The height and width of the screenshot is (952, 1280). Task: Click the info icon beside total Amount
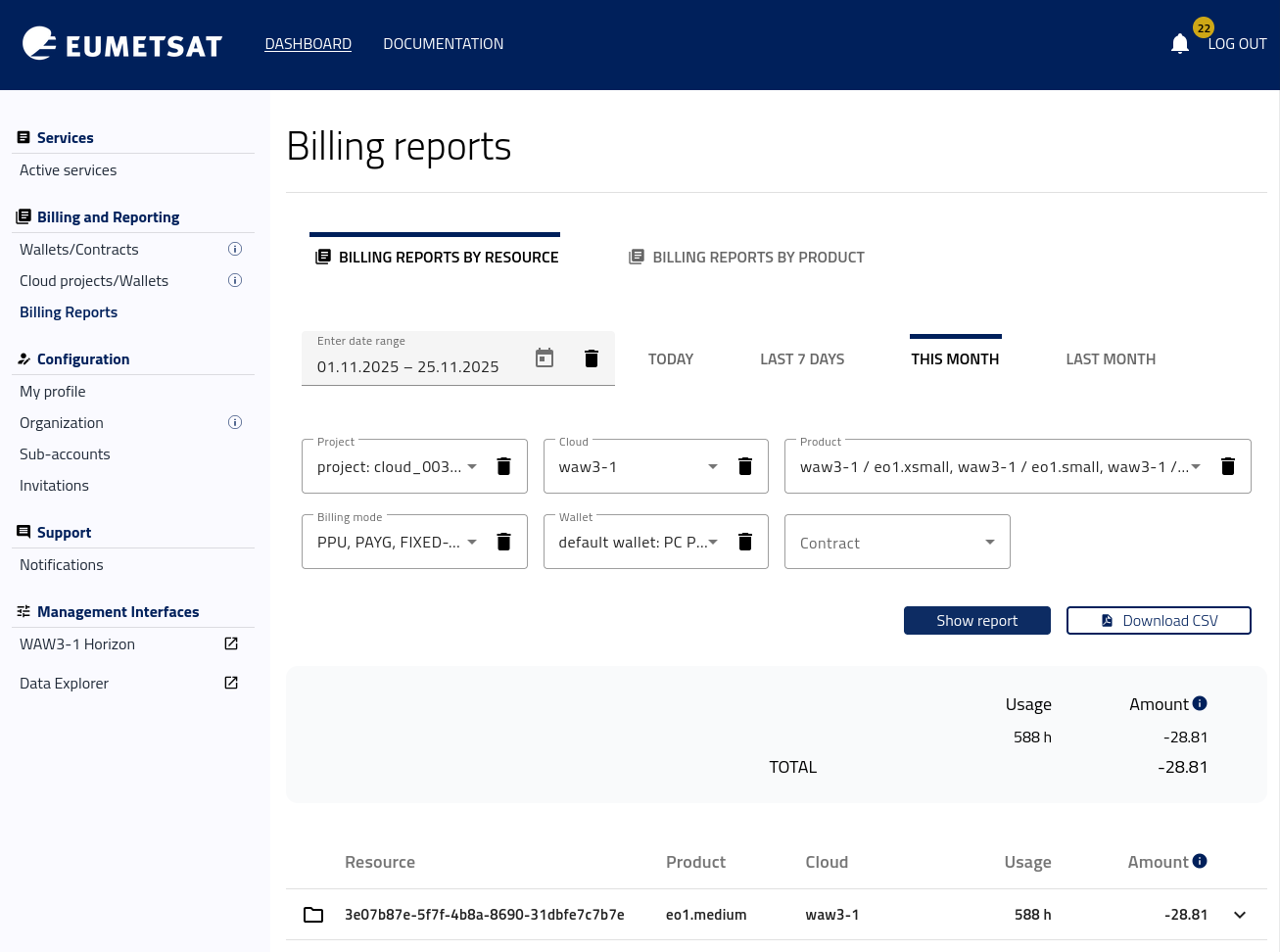click(1200, 703)
